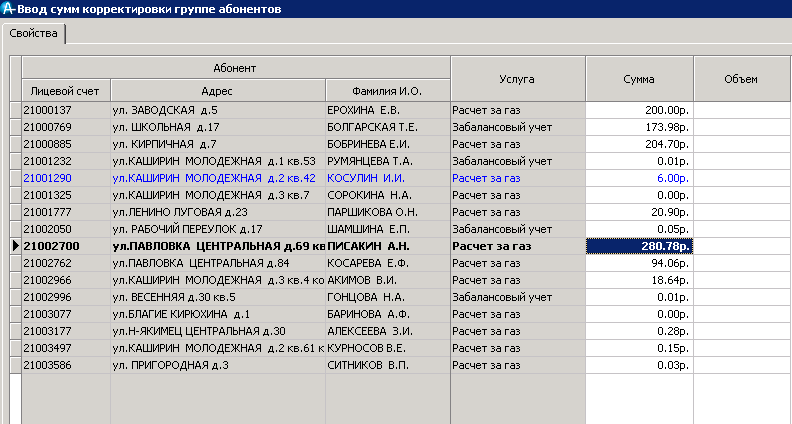The width and height of the screenshot is (792, 424).
Task: Click the Адрес column header
Action: click(218, 91)
